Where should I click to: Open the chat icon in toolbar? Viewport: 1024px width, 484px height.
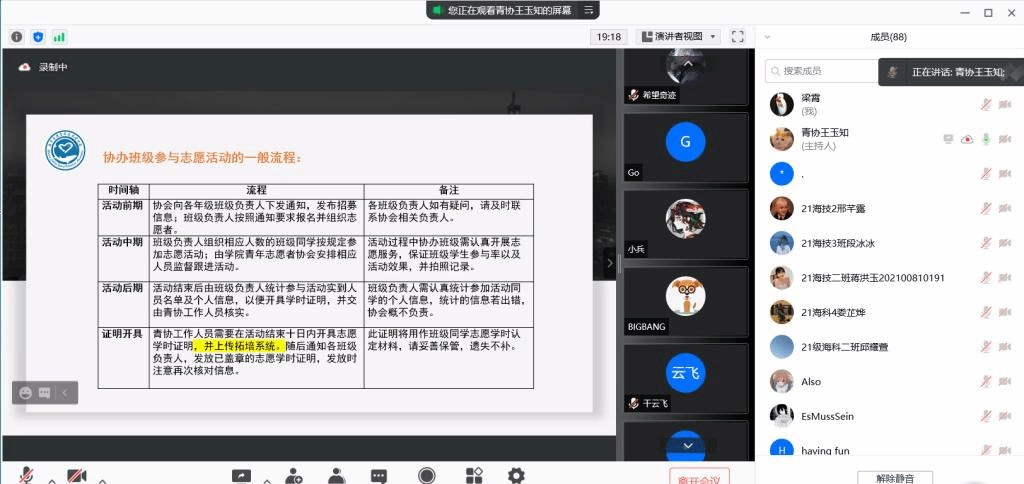[x=379, y=475]
